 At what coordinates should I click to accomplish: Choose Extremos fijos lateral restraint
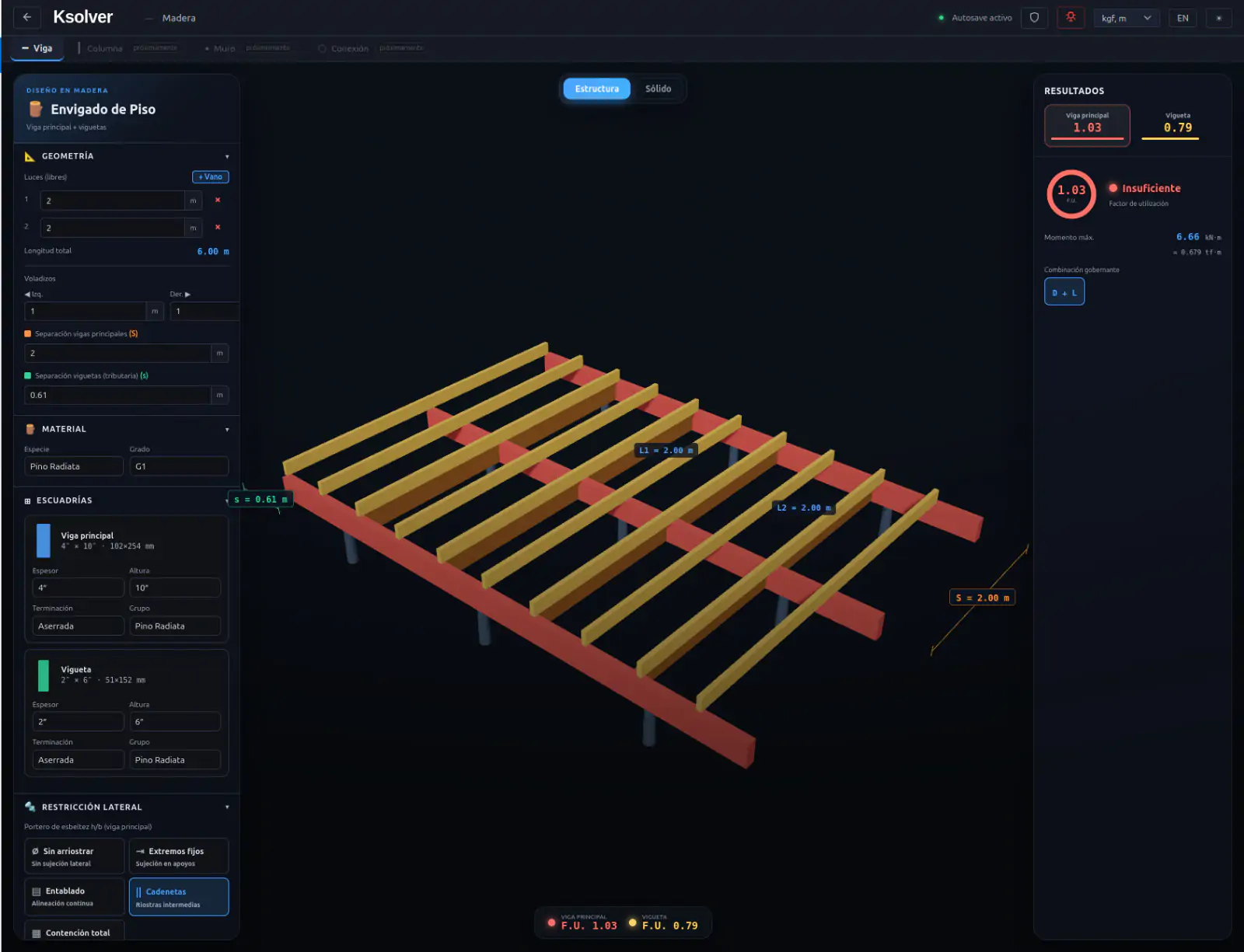(x=179, y=856)
